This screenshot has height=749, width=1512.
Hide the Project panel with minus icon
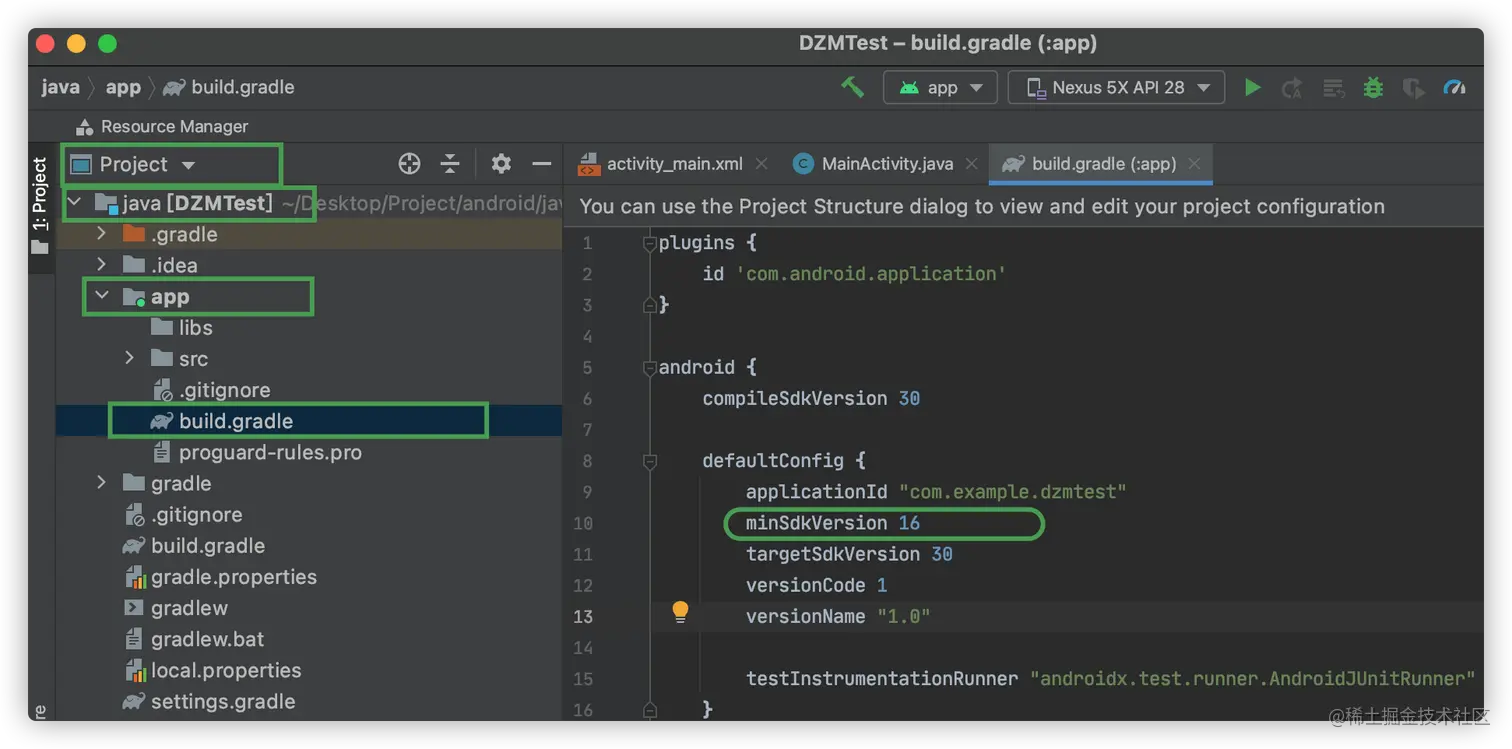[x=542, y=164]
